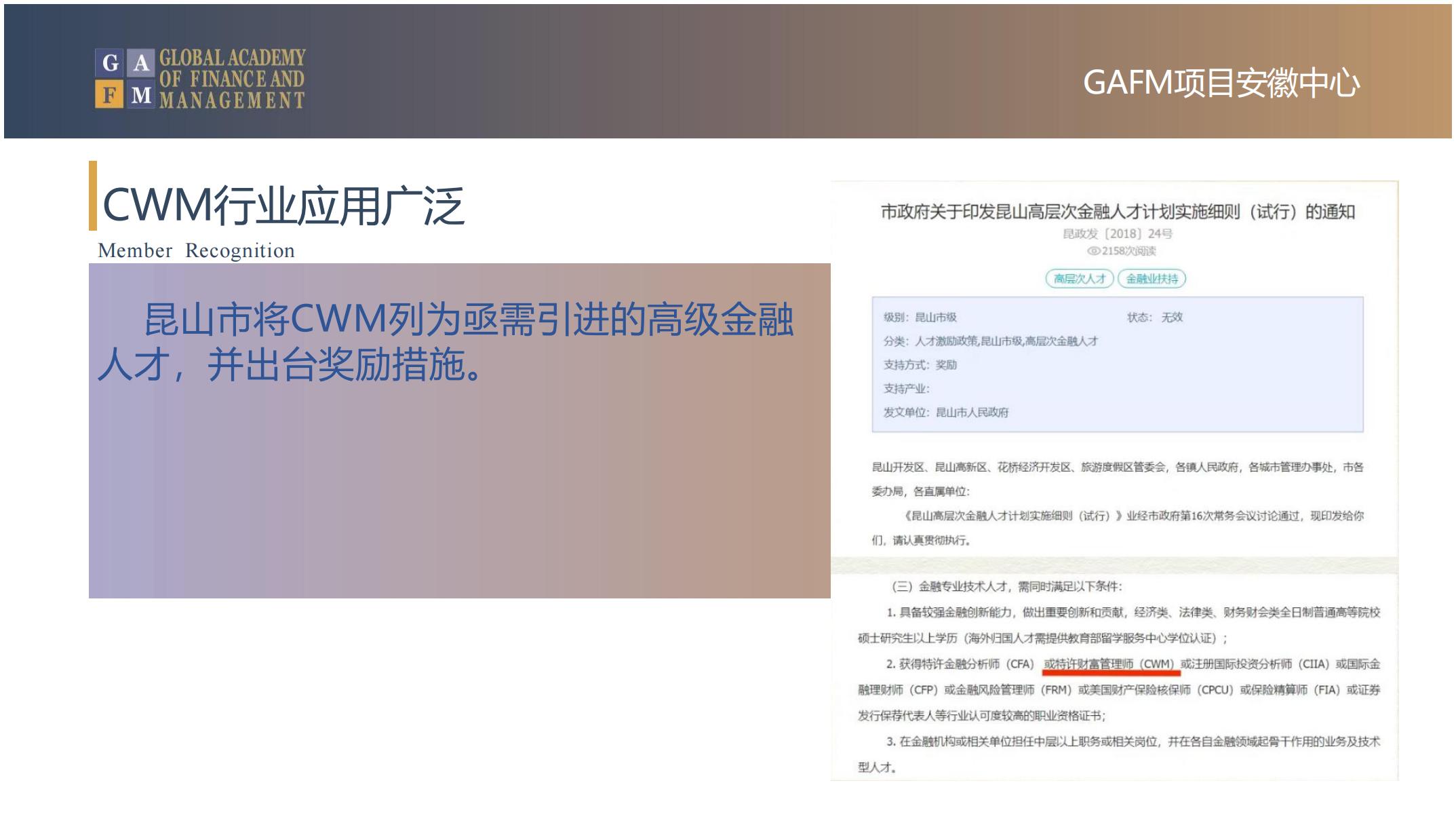Click the 状态: 无效 status field
The width and height of the screenshot is (1456, 823).
point(1154,318)
